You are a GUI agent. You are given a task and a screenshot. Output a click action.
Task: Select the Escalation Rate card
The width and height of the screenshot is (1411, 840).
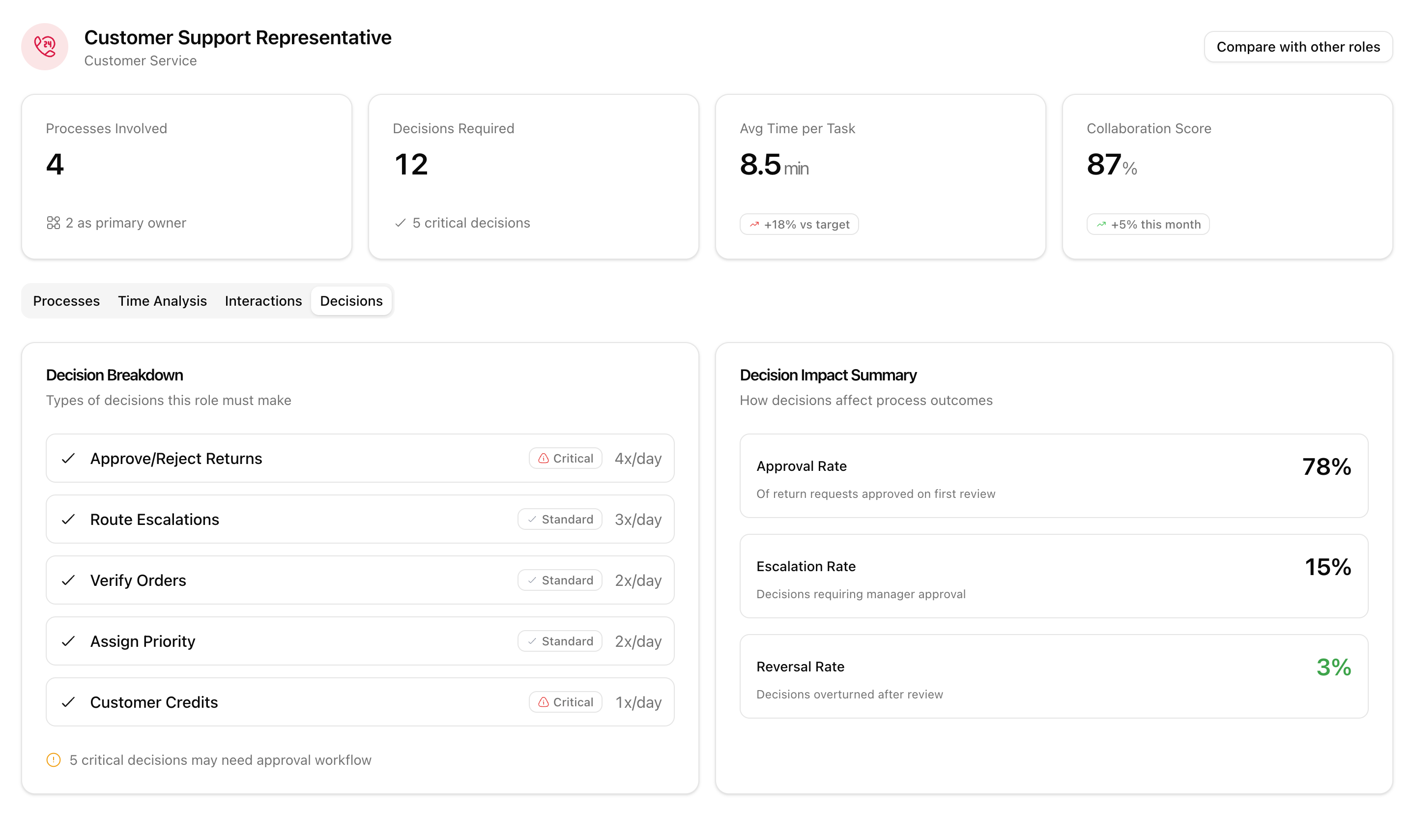(x=1053, y=576)
